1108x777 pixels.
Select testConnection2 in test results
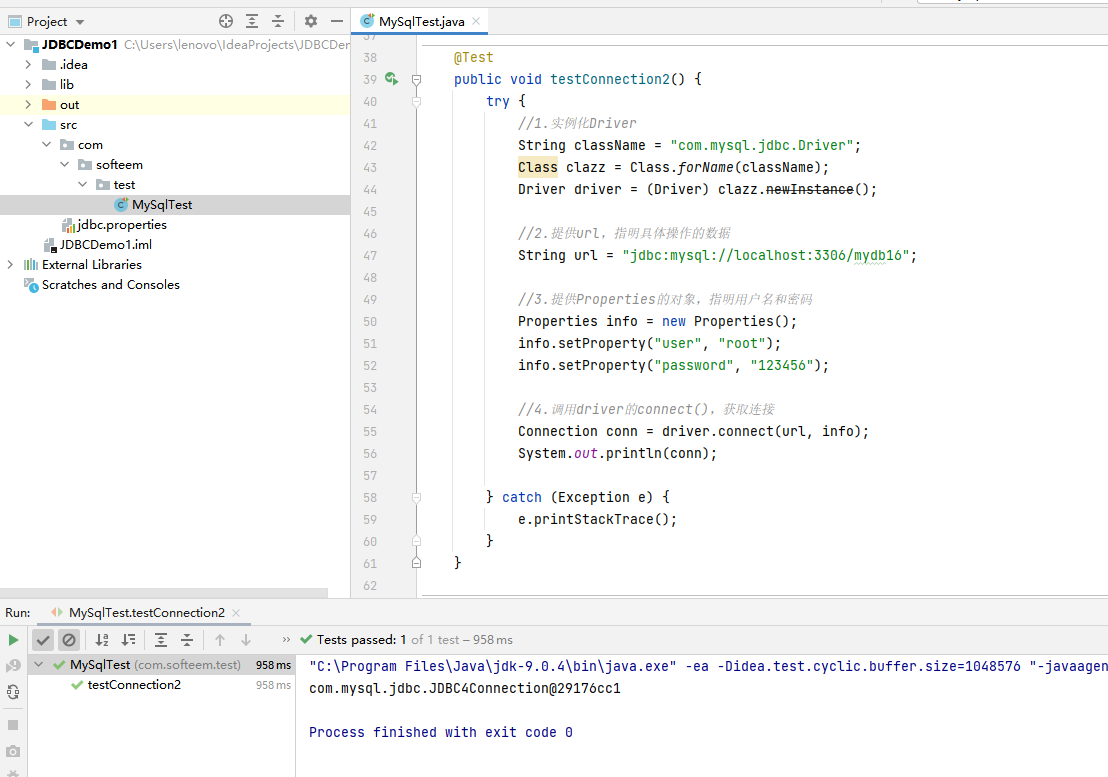tap(134, 685)
